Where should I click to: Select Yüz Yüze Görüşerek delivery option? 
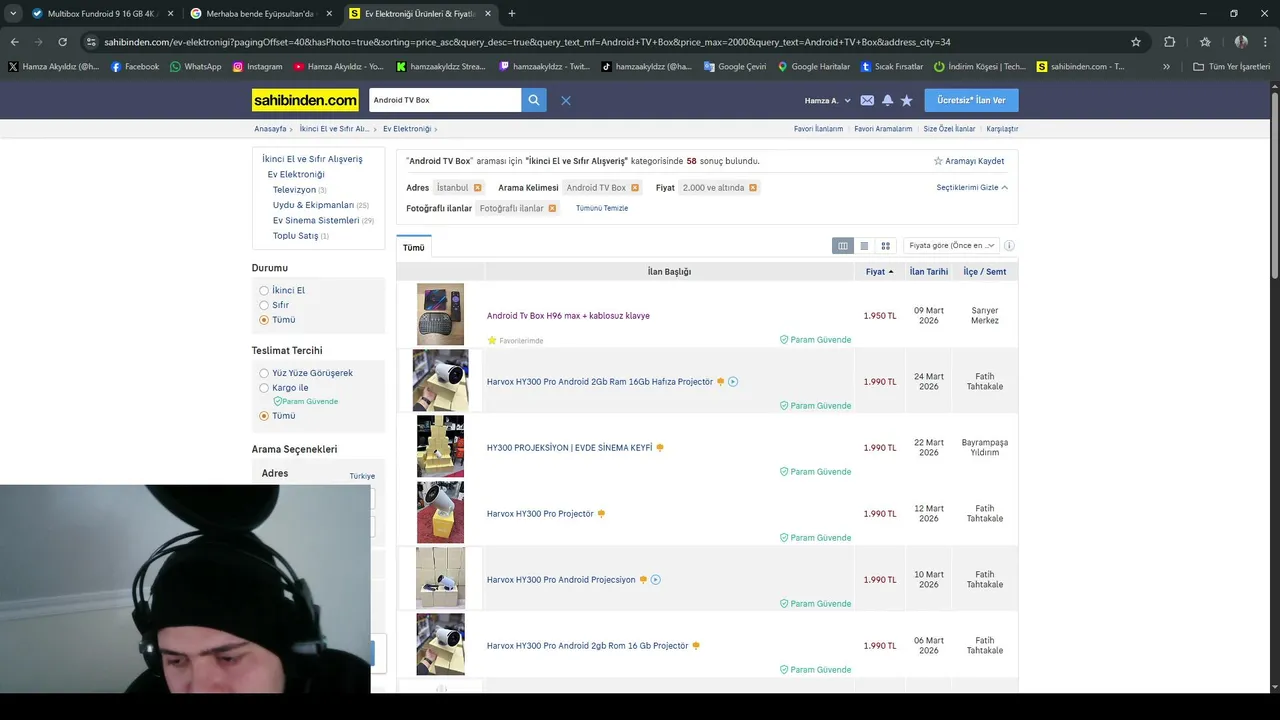264,373
